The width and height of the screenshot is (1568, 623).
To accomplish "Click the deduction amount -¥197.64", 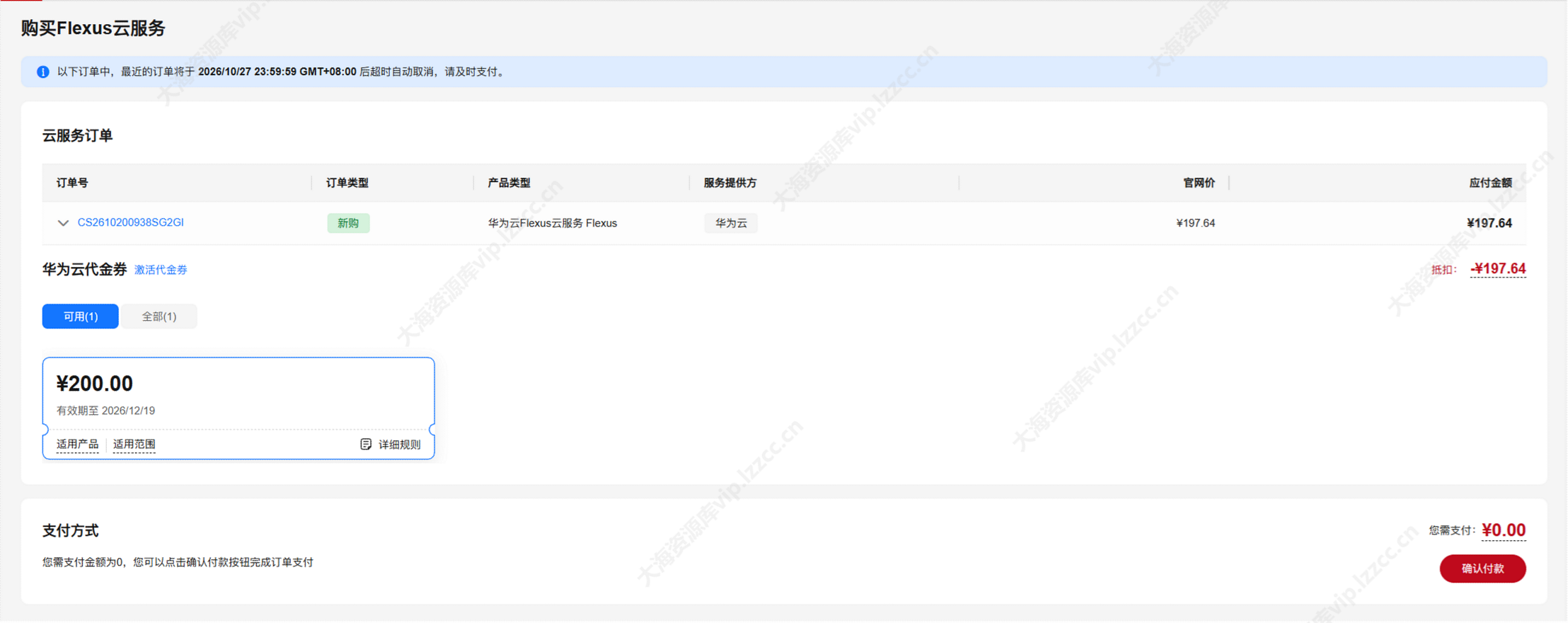I will pyautogui.click(x=1498, y=269).
